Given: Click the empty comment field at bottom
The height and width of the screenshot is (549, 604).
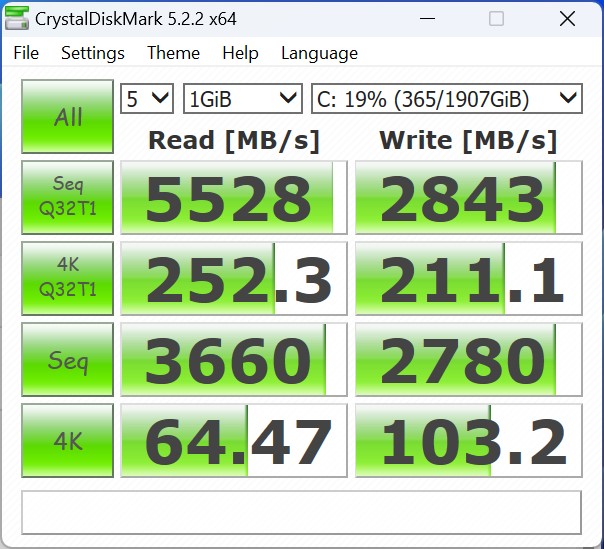Looking at the screenshot, I should (x=301, y=512).
